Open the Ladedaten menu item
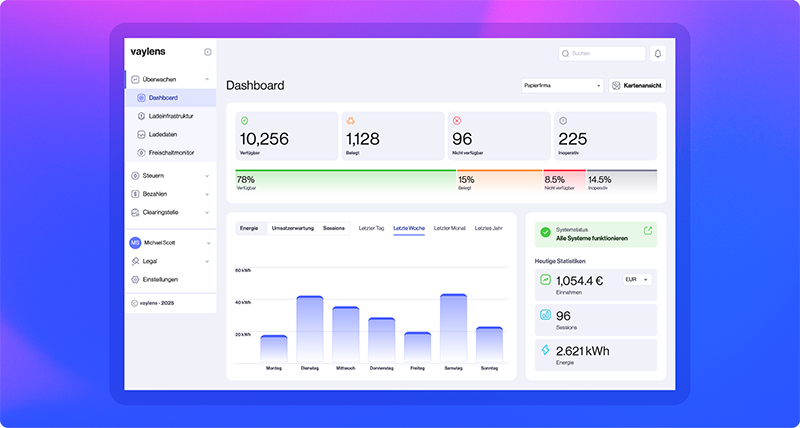The width and height of the screenshot is (800, 428). click(171, 135)
